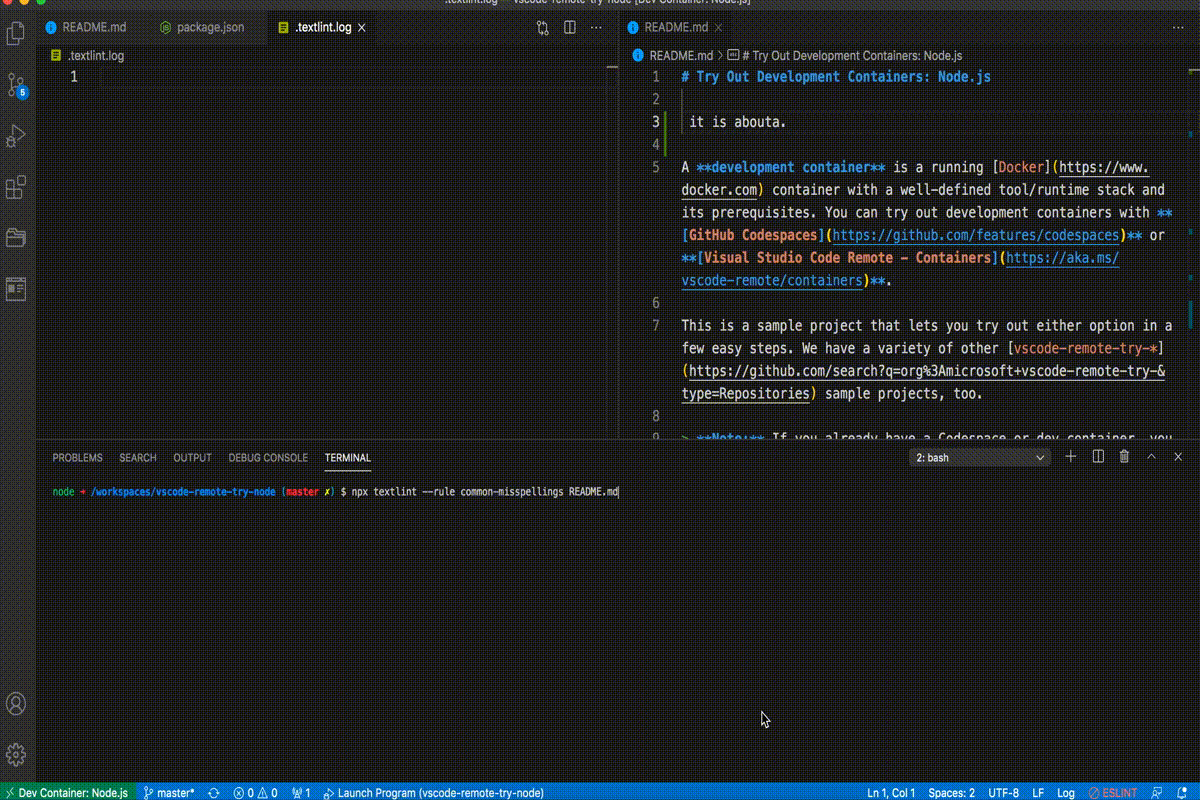Open the terminal selector '2: bash' dropdown

click(x=980, y=457)
